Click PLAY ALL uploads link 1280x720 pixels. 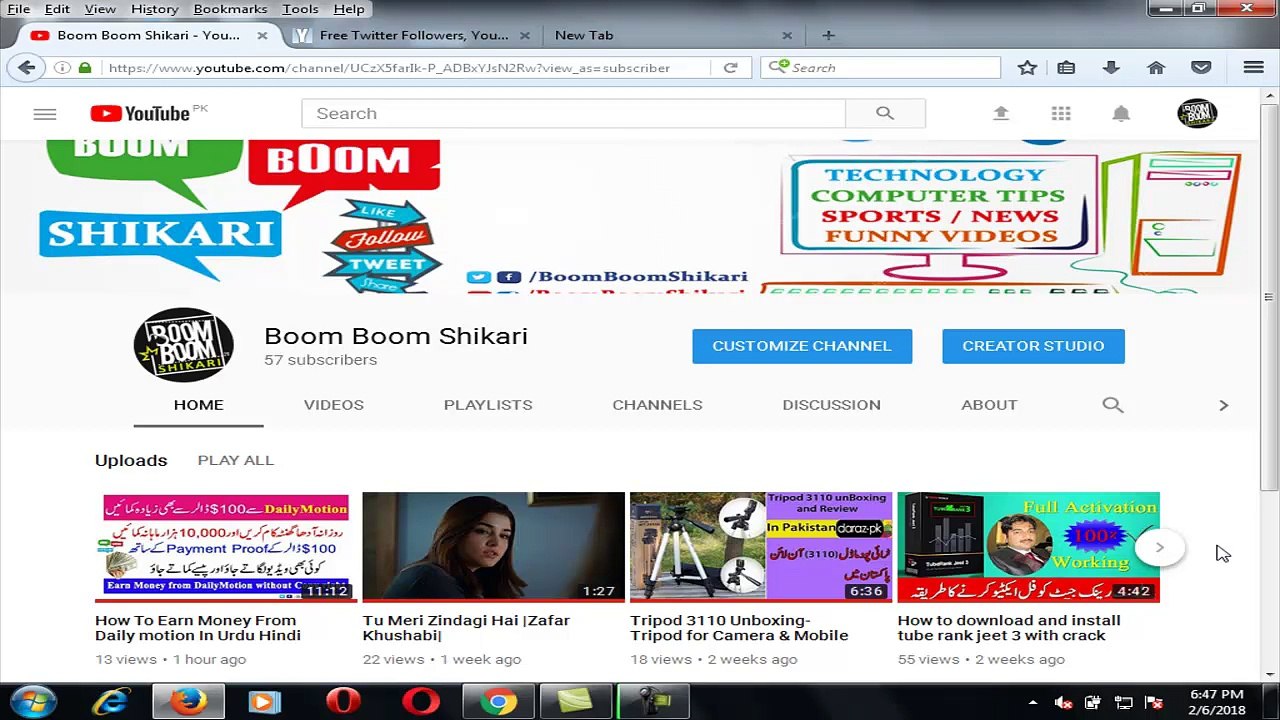[x=236, y=460]
